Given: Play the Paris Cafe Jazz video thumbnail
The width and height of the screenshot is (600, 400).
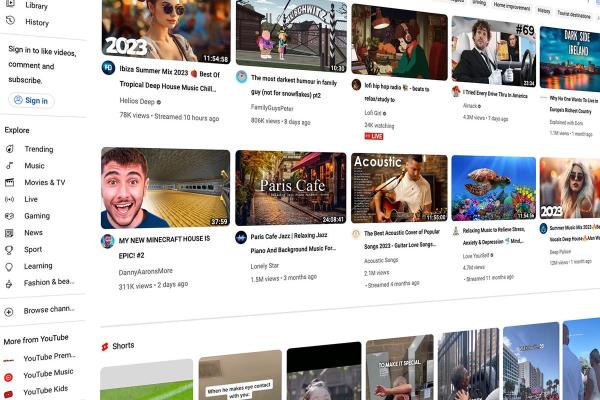Looking at the screenshot, I should (x=290, y=188).
